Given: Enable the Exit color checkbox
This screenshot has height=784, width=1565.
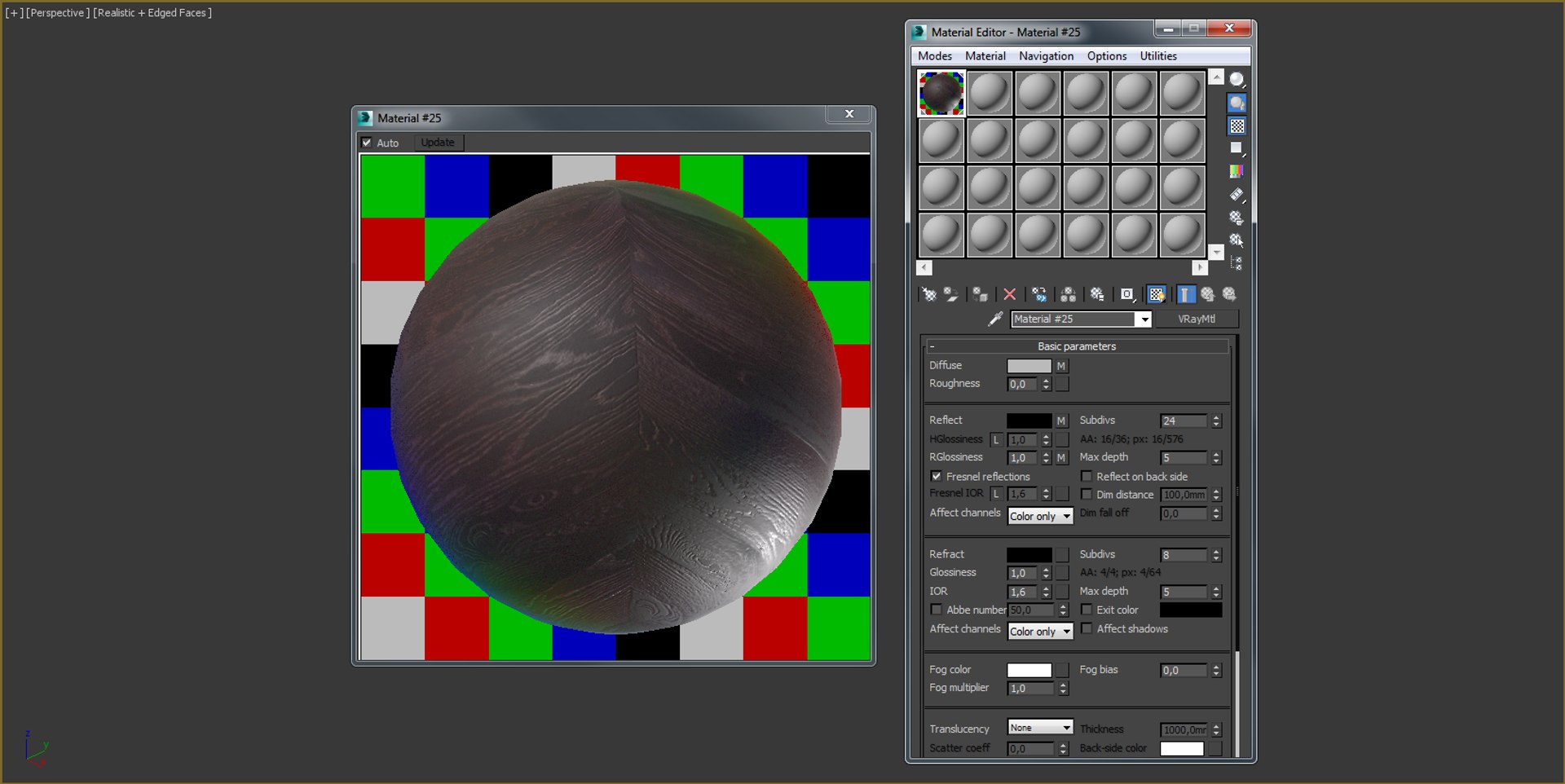Looking at the screenshot, I should pyautogui.click(x=1087, y=610).
